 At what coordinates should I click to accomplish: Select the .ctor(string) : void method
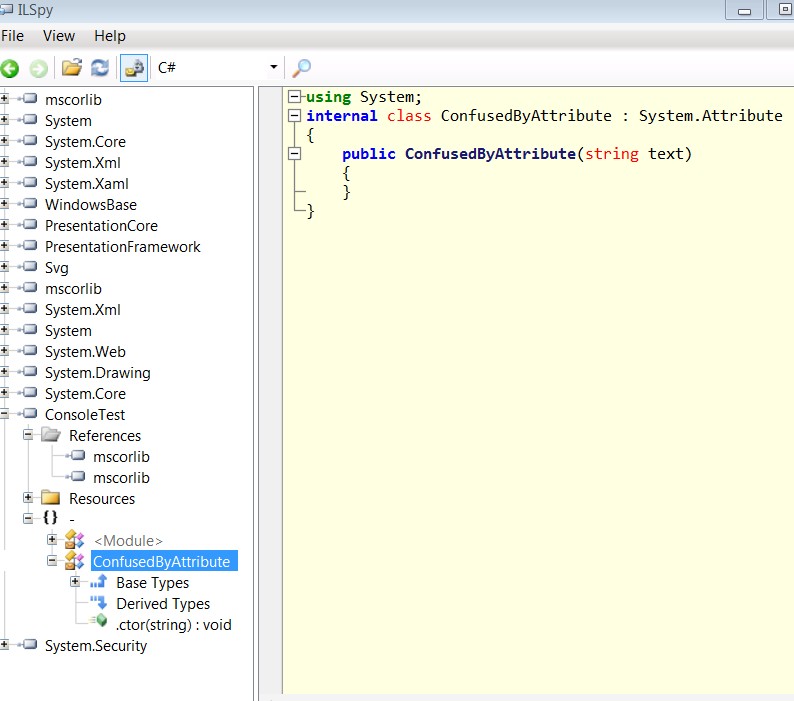[x=174, y=625]
